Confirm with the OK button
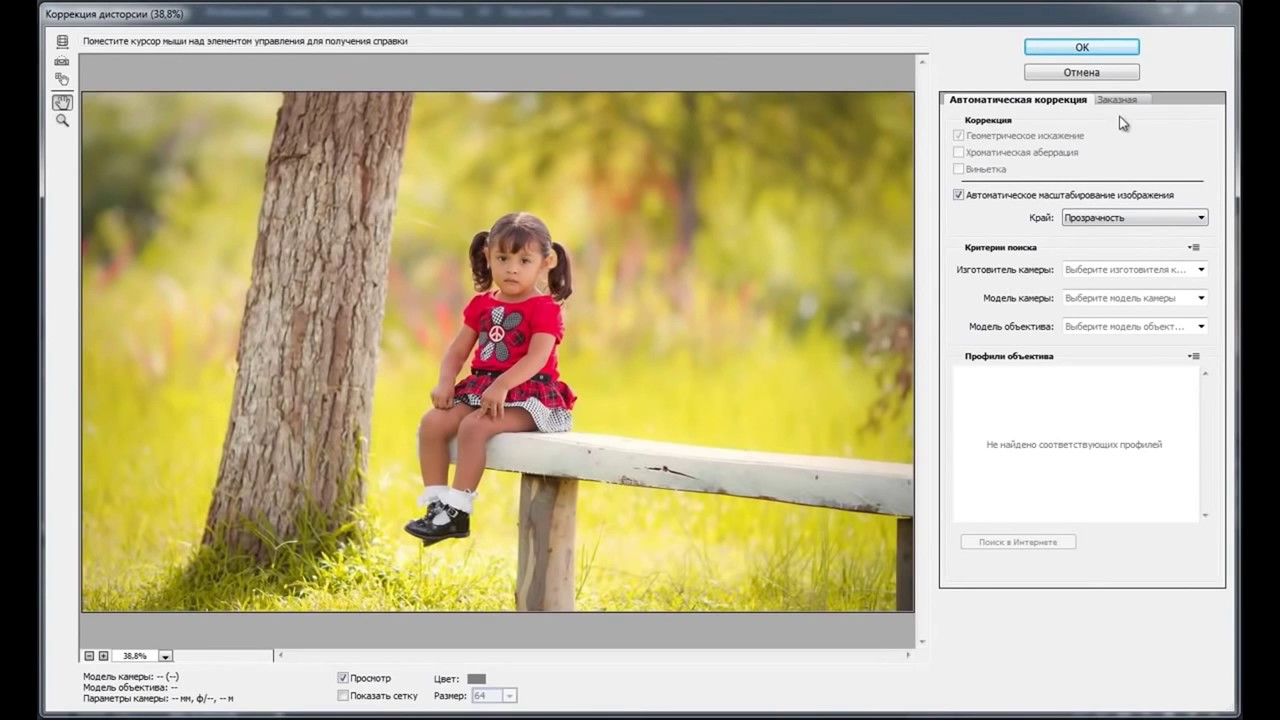 pos(1082,47)
